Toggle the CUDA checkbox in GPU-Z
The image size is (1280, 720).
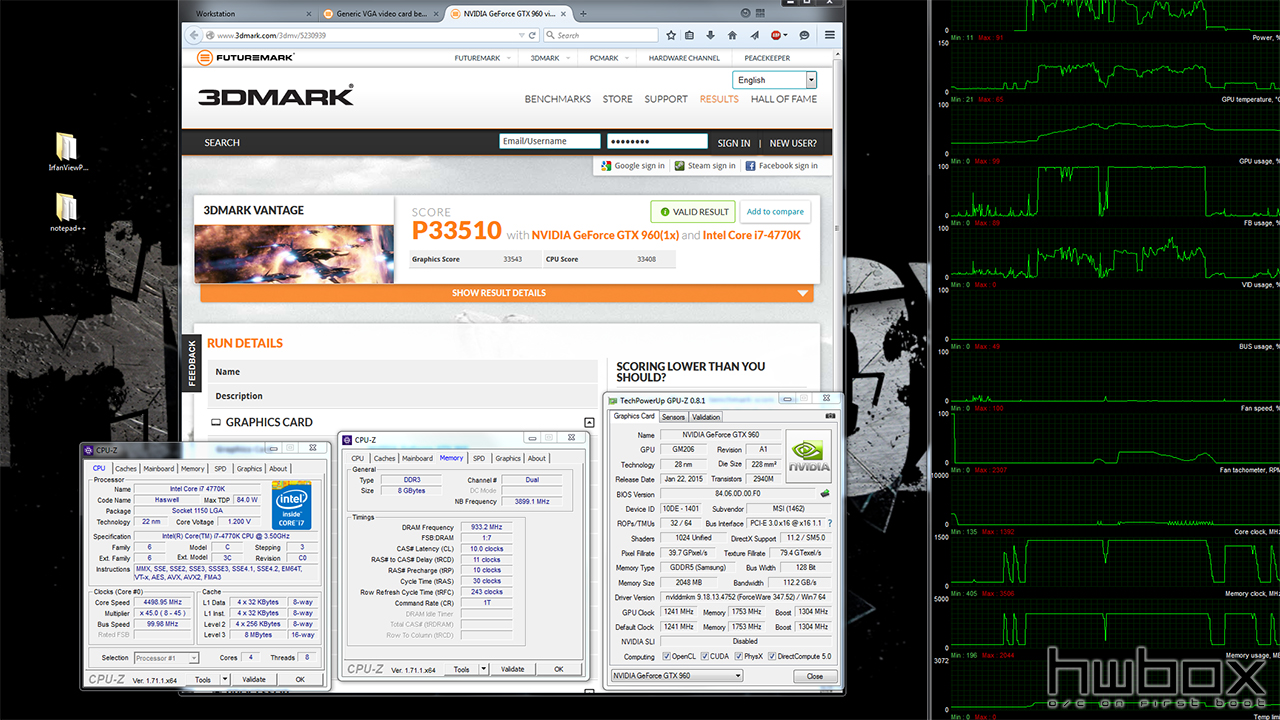click(x=703, y=657)
